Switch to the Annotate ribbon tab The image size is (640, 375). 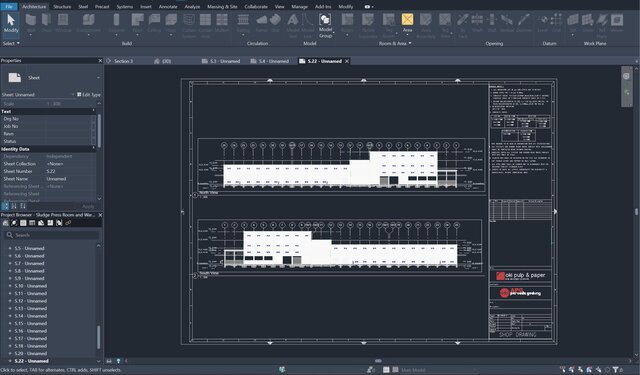(x=168, y=7)
